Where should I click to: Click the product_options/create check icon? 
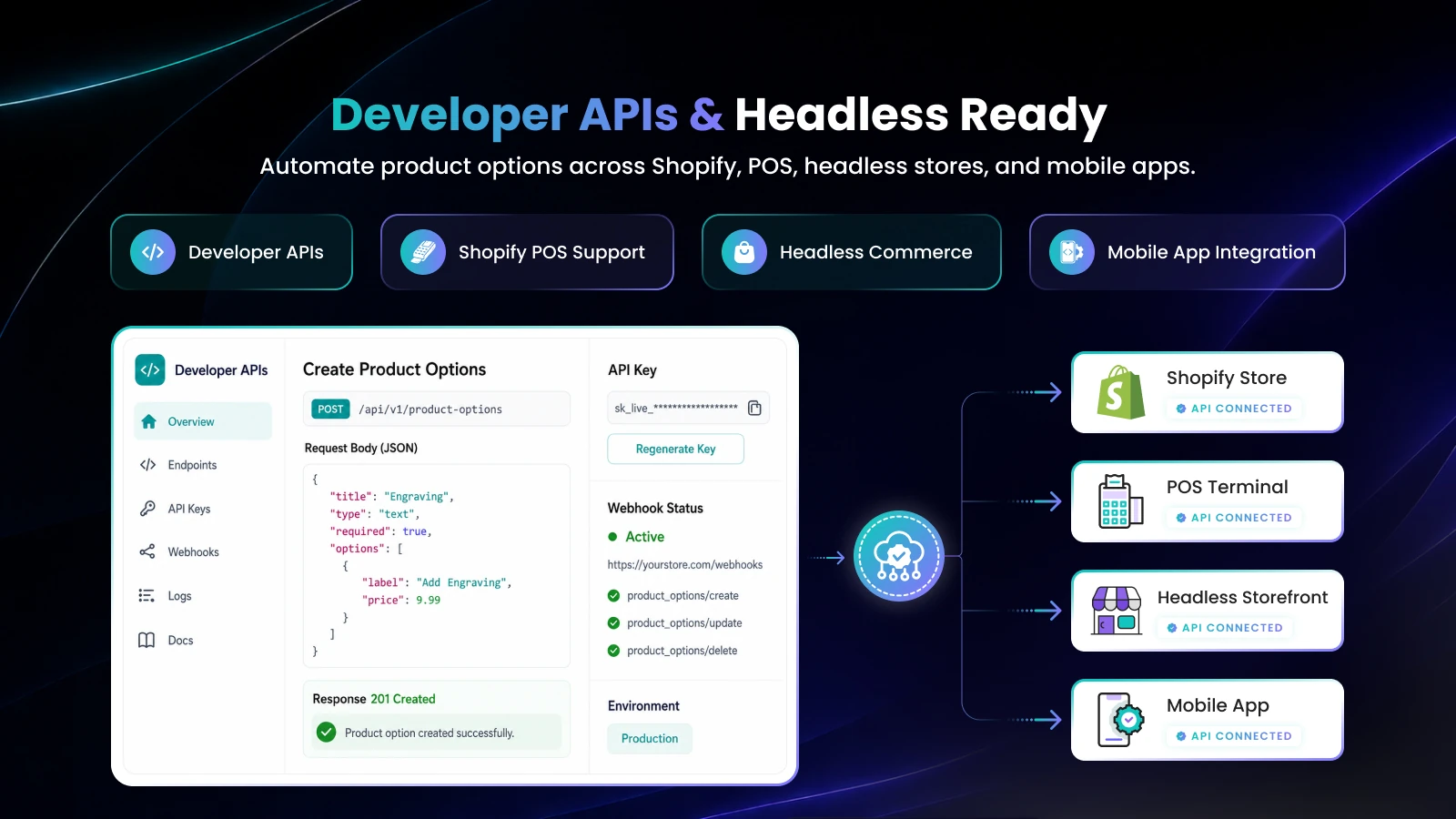(613, 596)
